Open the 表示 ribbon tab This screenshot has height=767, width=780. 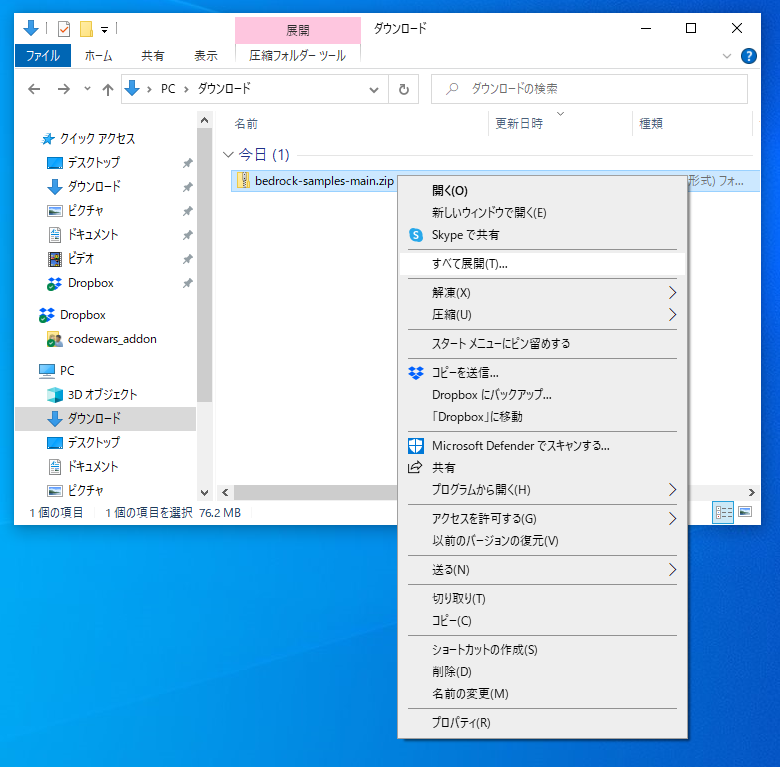coord(206,56)
